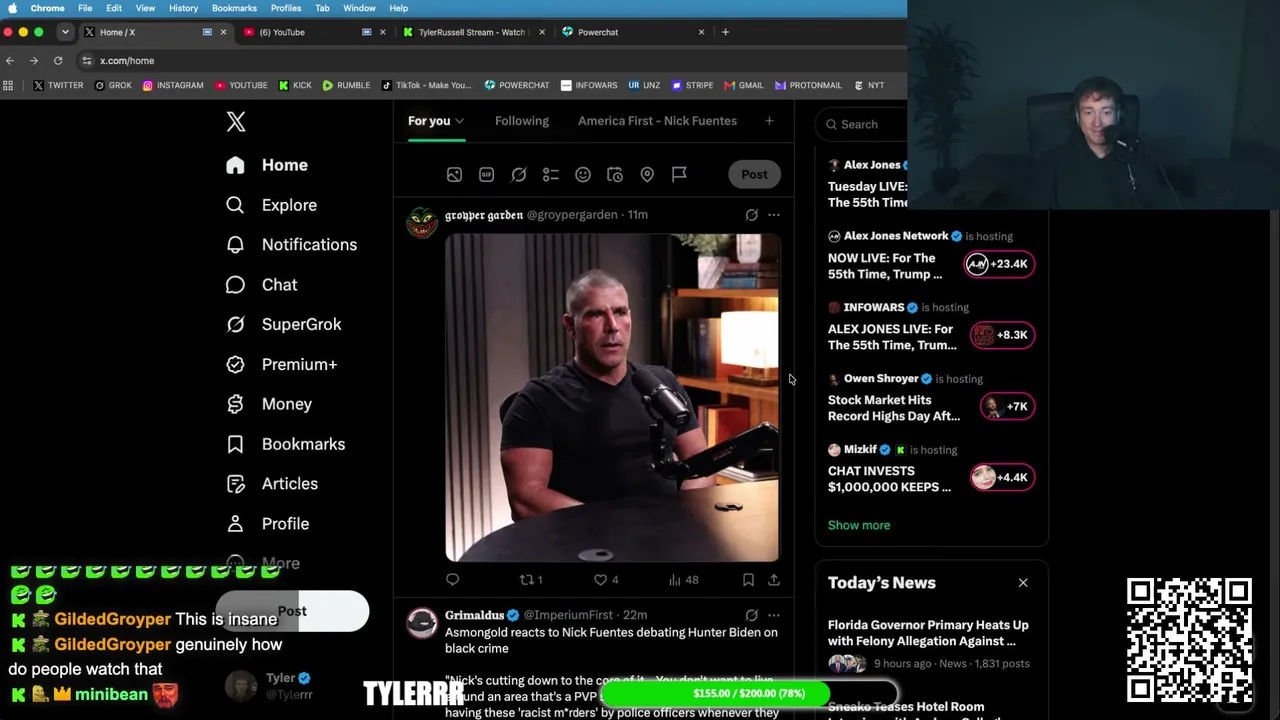Open Chat in the X sidebar

(x=261, y=285)
